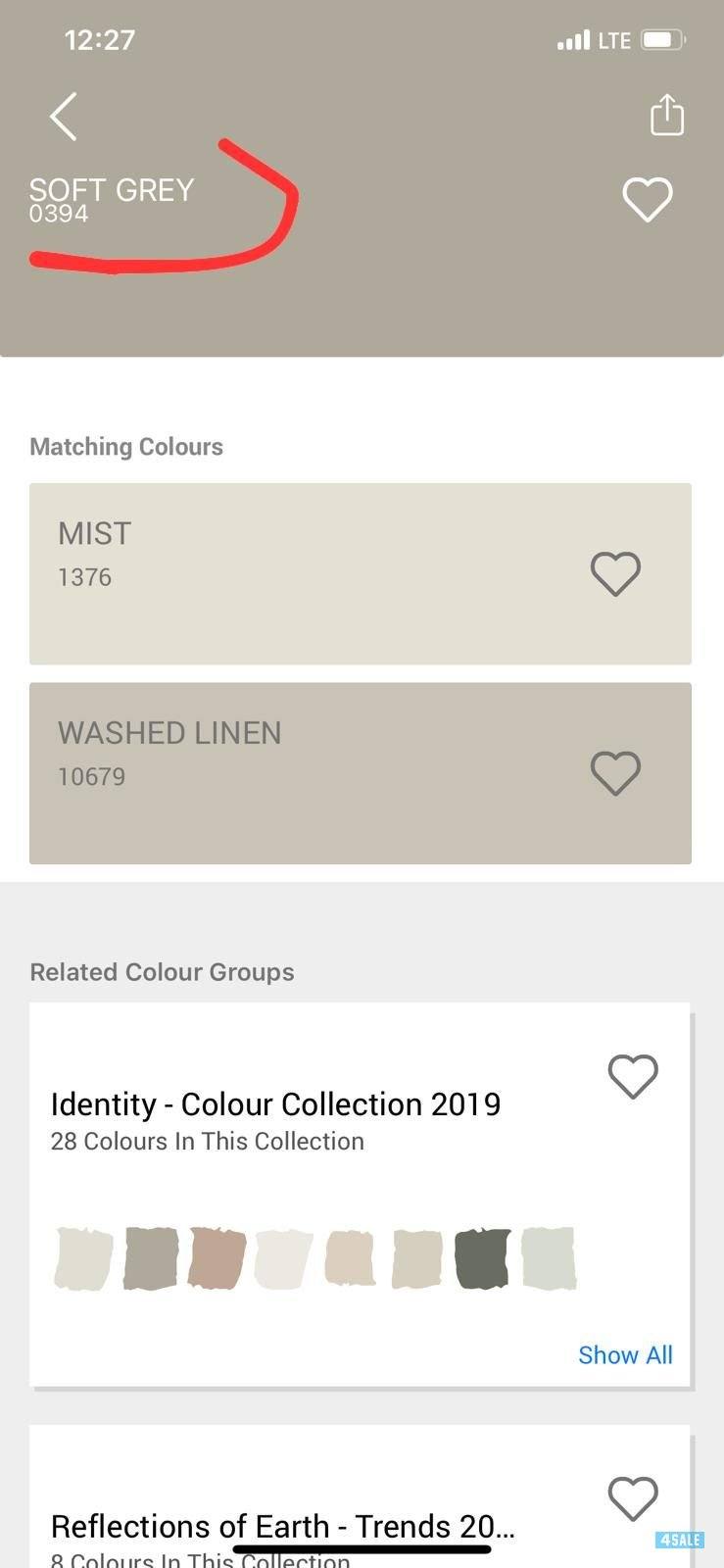This screenshot has height=1568, width=724.
Task: Select the dusty pink paint swatch
Action: [x=217, y=1257]
